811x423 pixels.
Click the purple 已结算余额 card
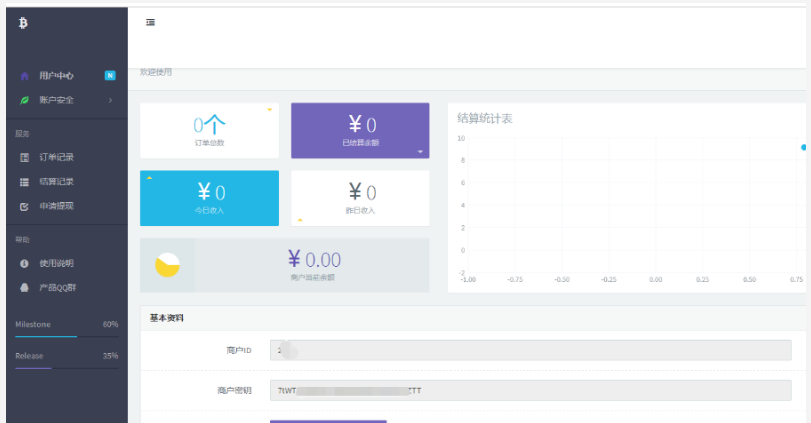tap(360, 130)
